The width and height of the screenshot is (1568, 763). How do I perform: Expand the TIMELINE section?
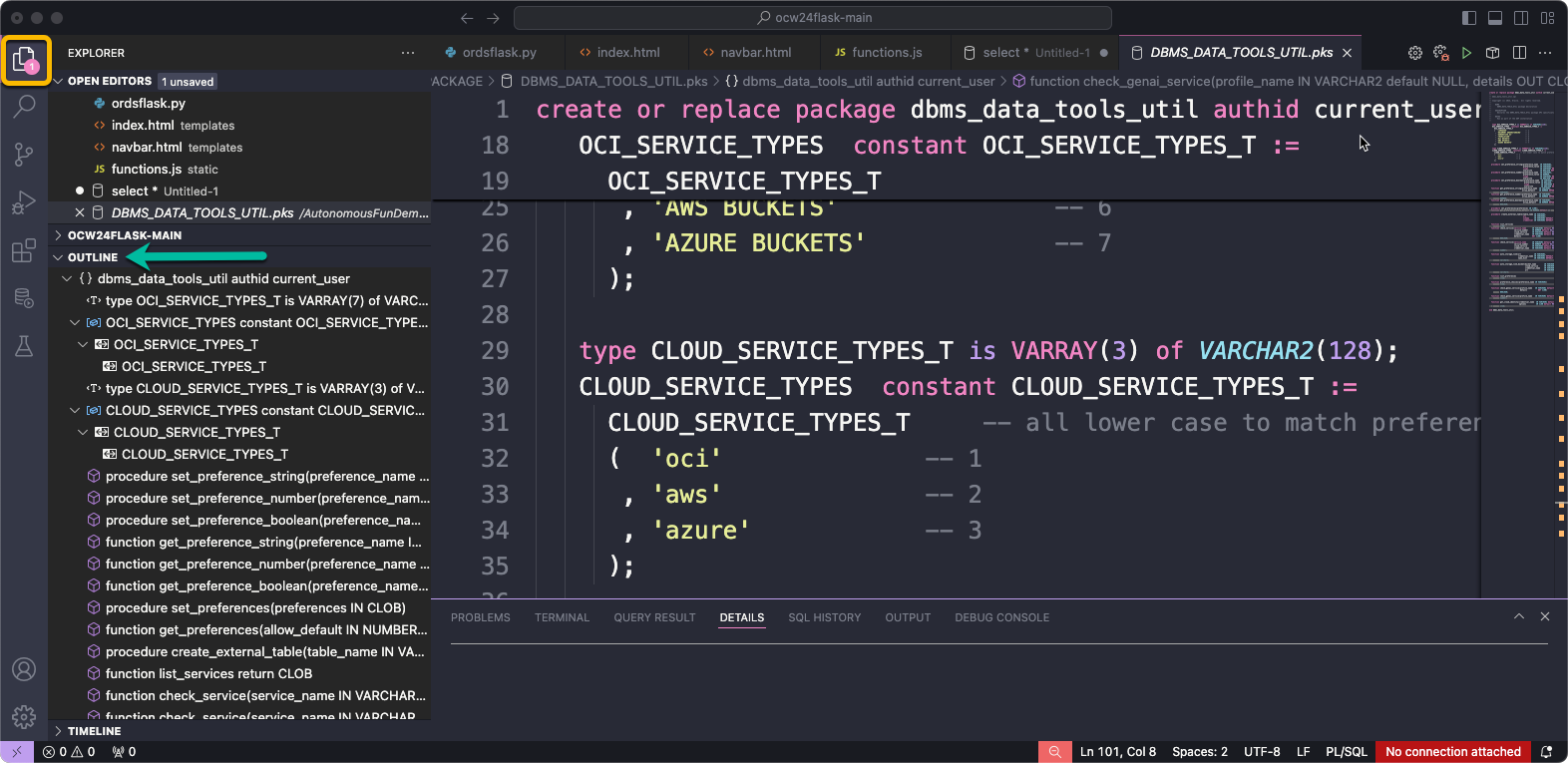94,731
